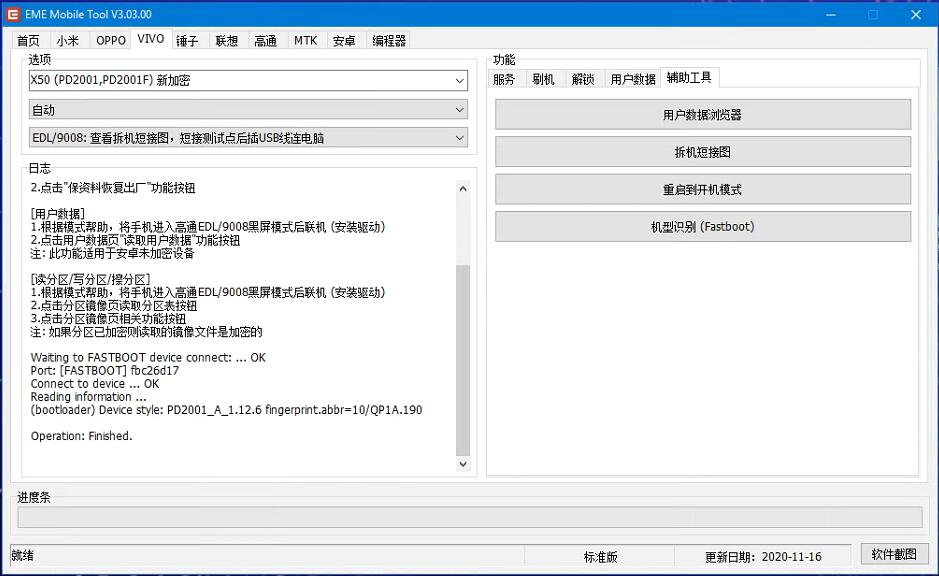Viewport: 939px width, 576px height.
Task: Switch to the OPPO tab
Action: click(111, 41)
